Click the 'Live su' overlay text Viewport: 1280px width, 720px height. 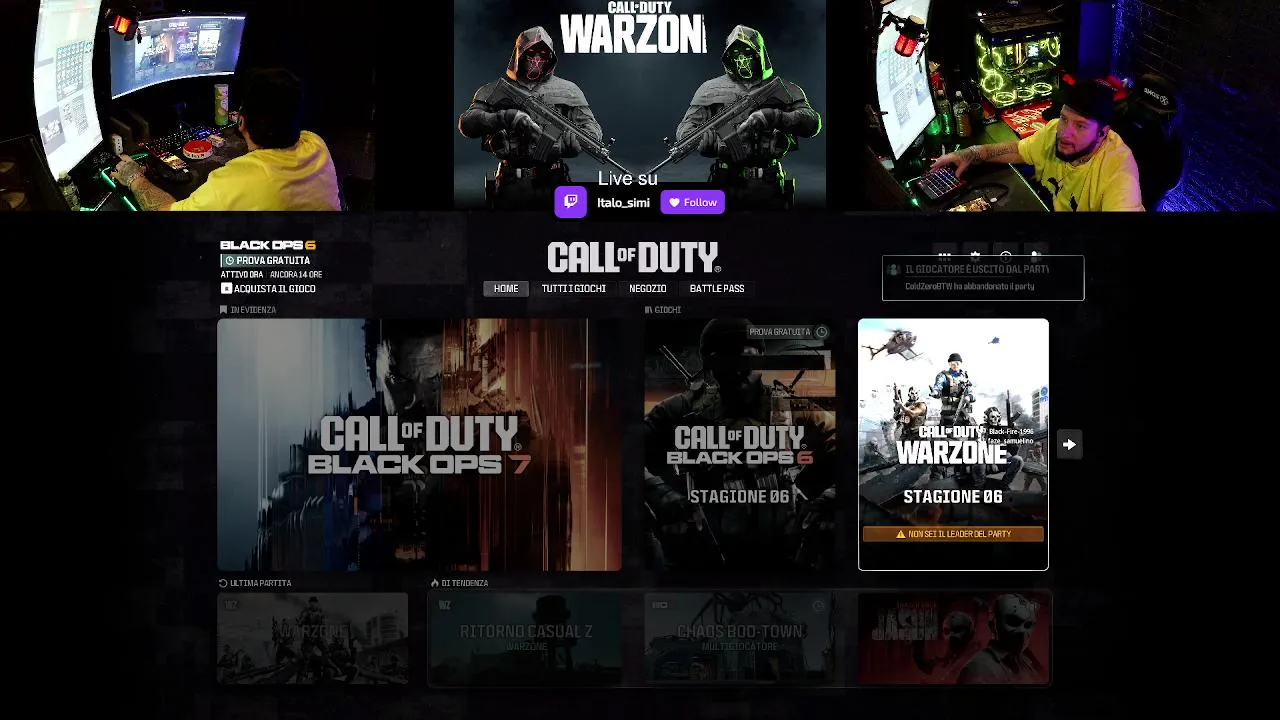tap(628, 178)
